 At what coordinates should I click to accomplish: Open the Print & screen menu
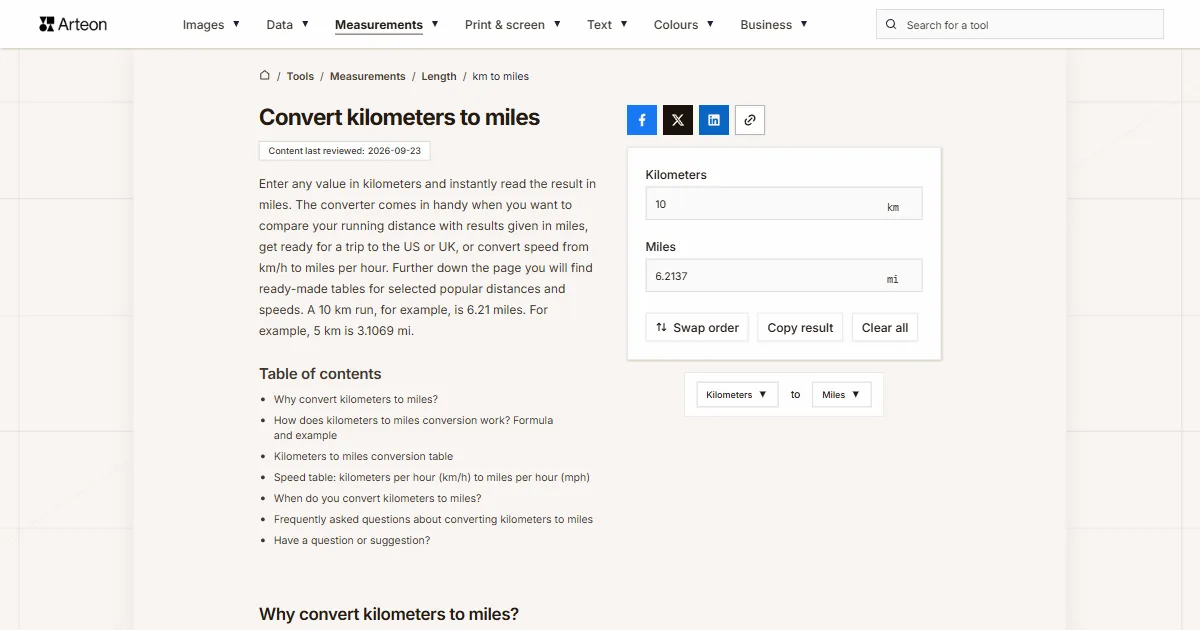click(513, 25)
